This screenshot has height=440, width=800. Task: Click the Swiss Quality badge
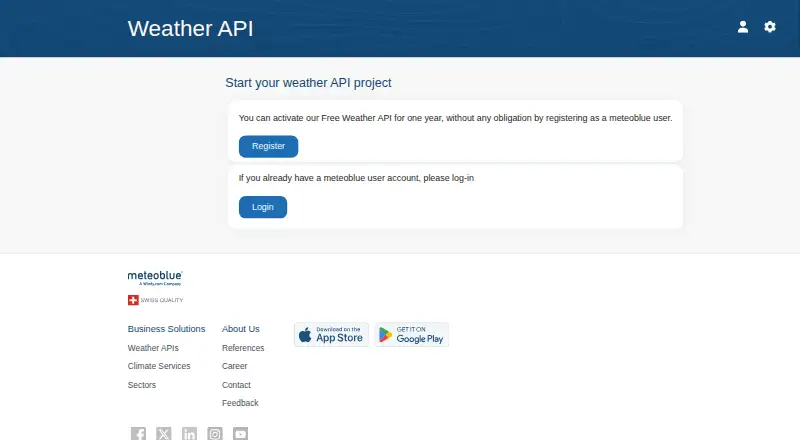[155, 300]
